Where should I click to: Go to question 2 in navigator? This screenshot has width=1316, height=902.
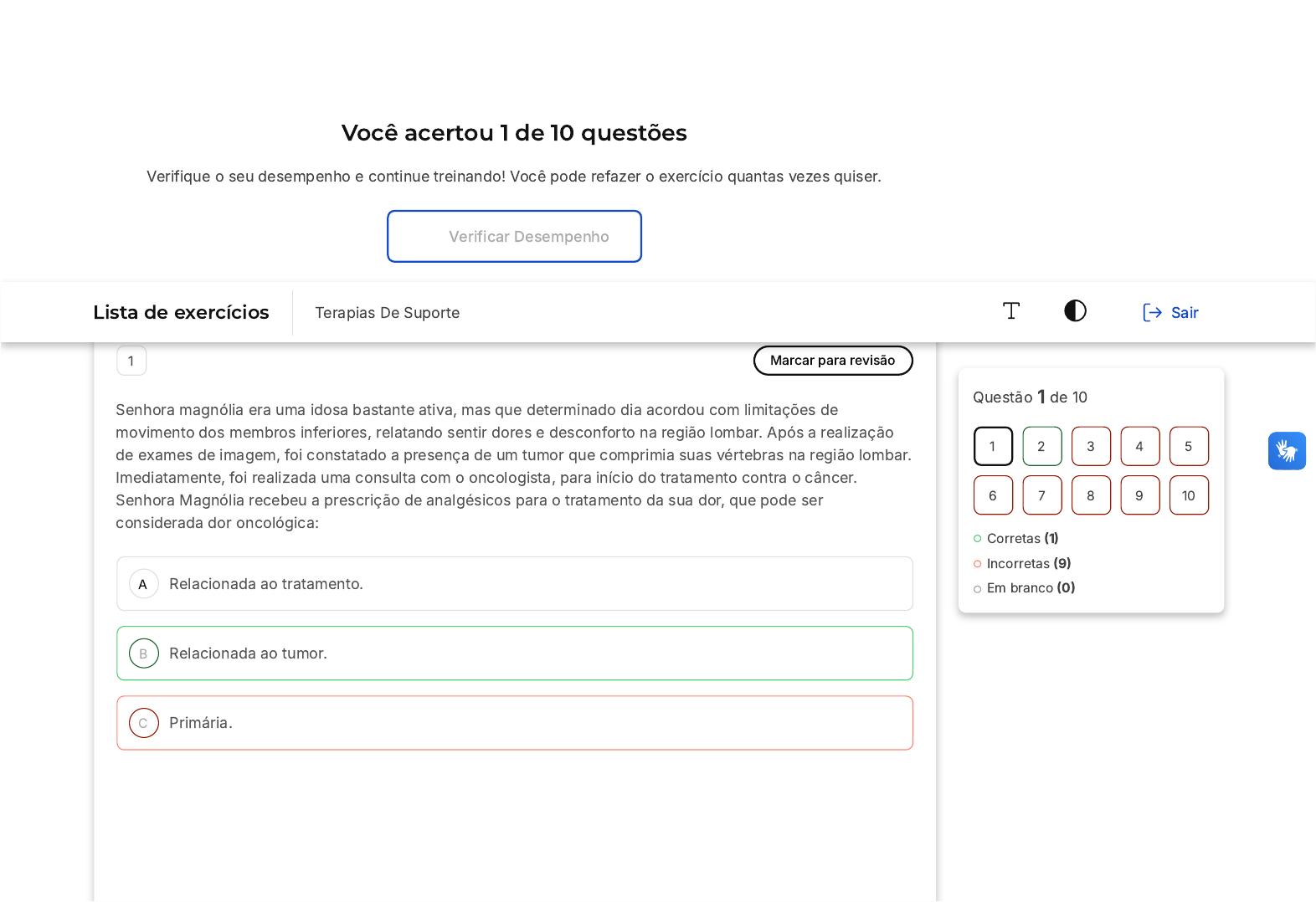[1041, 447]
